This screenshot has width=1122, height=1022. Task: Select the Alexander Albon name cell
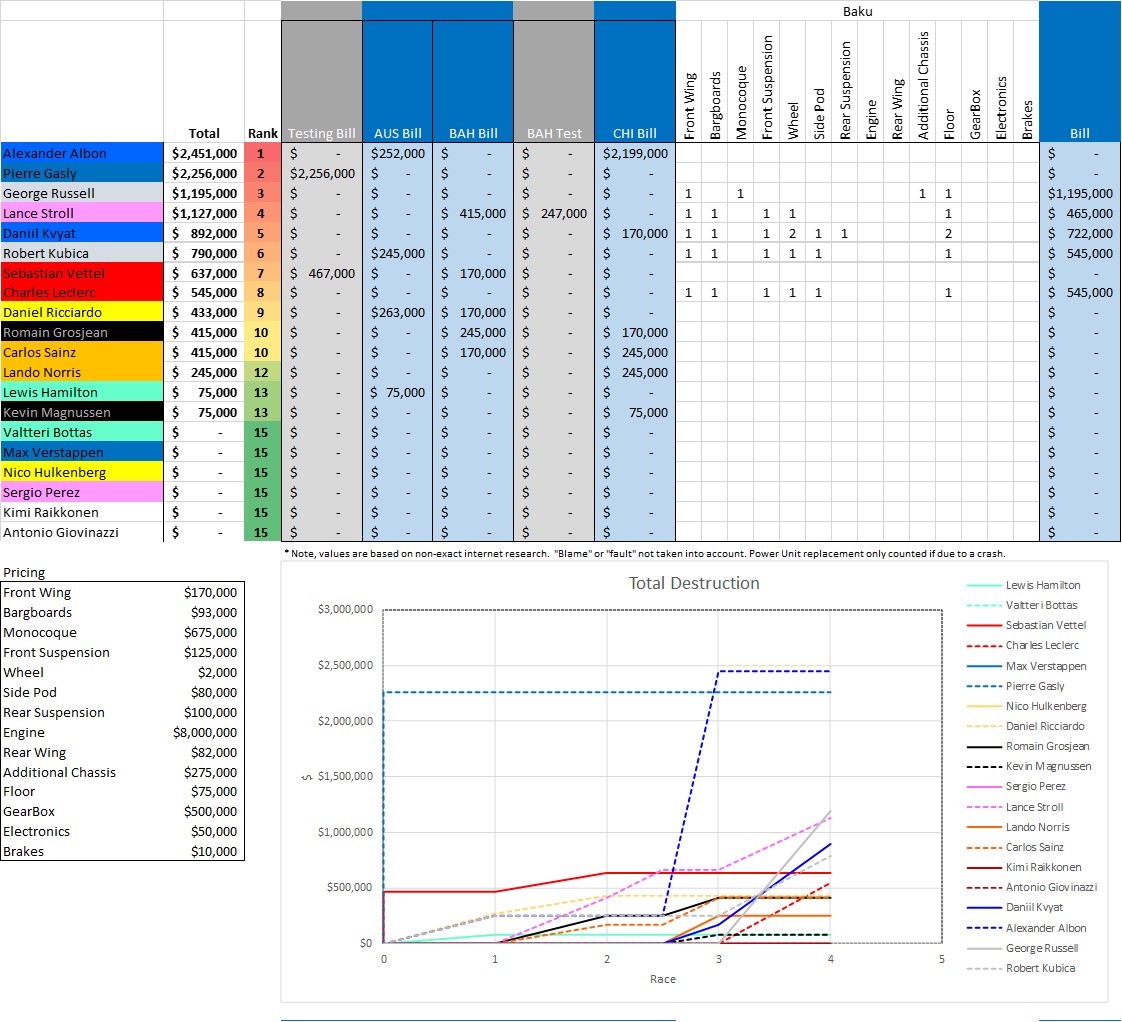tap(82, 153)
